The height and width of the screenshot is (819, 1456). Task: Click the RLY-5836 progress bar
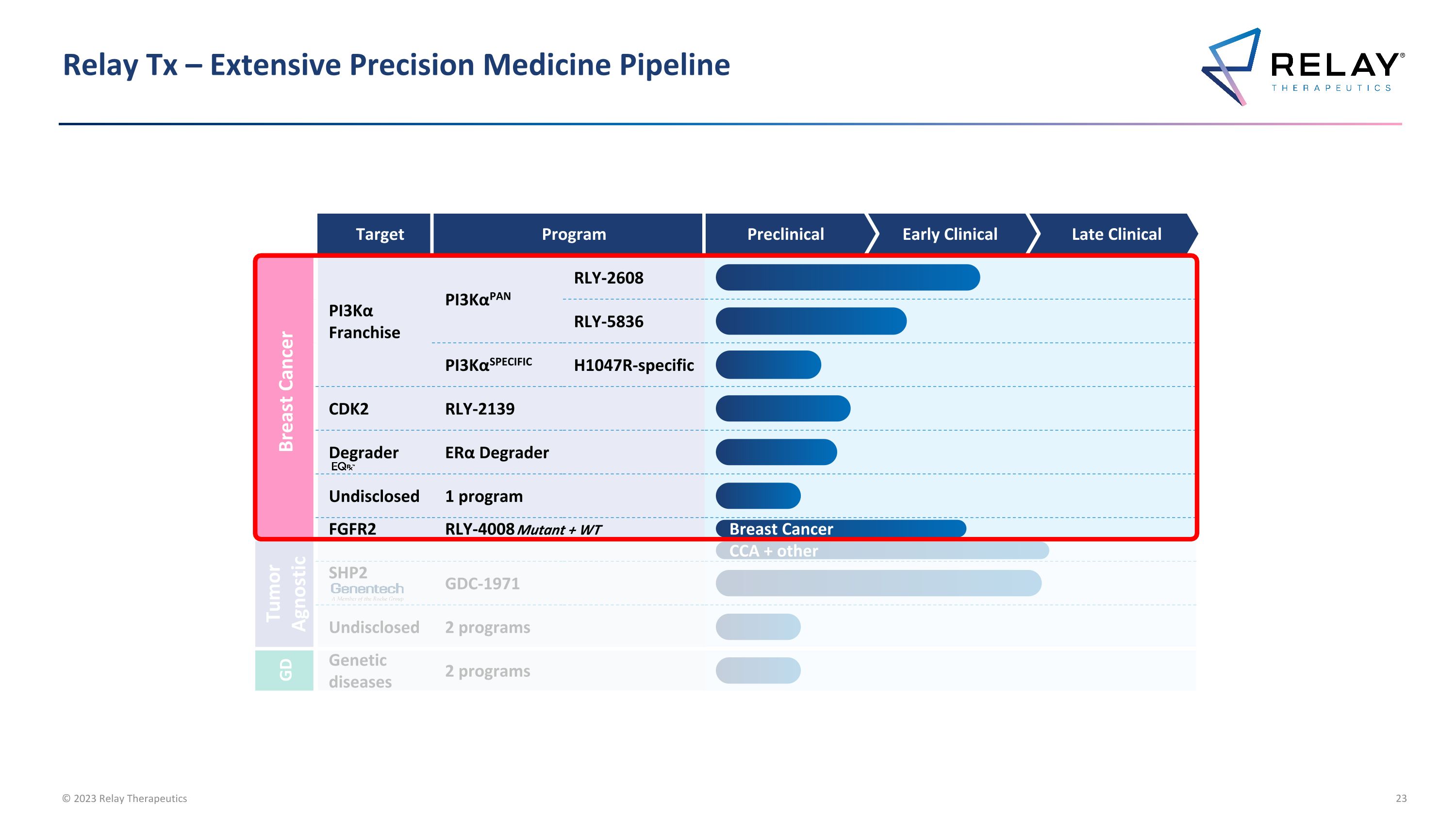[x=811, y=321]
